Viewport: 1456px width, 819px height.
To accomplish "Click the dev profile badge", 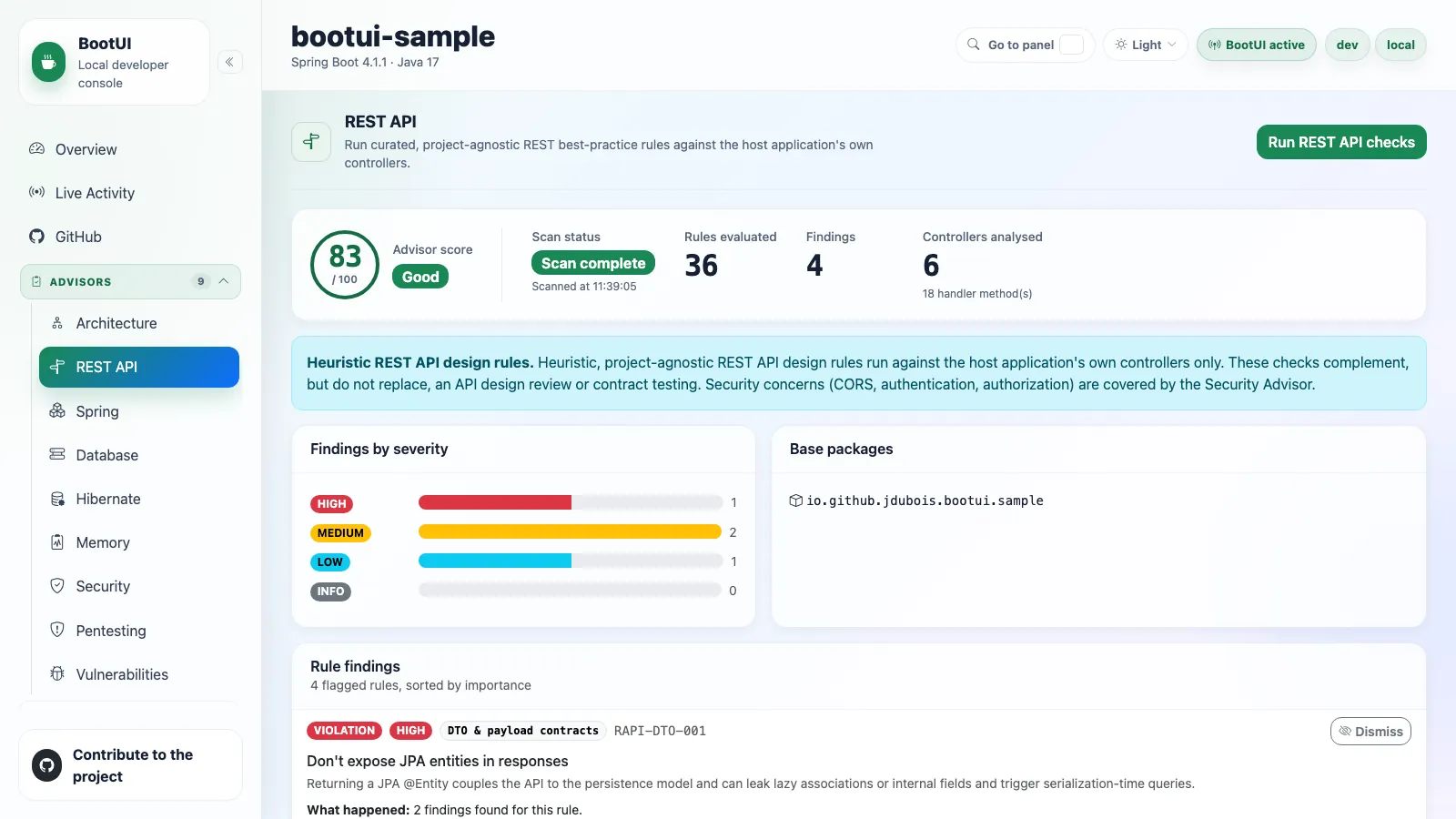I will (1348, 45).
